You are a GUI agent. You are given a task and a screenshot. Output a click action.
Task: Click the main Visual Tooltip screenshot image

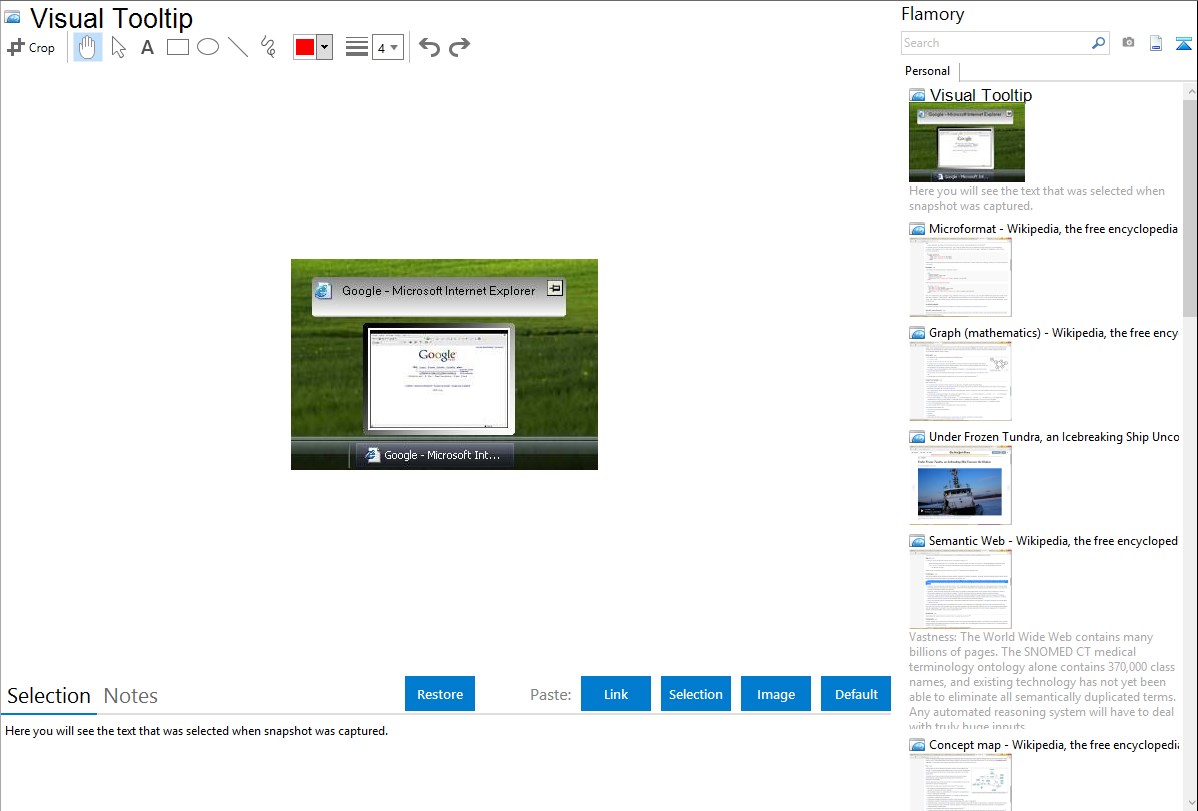[x=445, y=365]
